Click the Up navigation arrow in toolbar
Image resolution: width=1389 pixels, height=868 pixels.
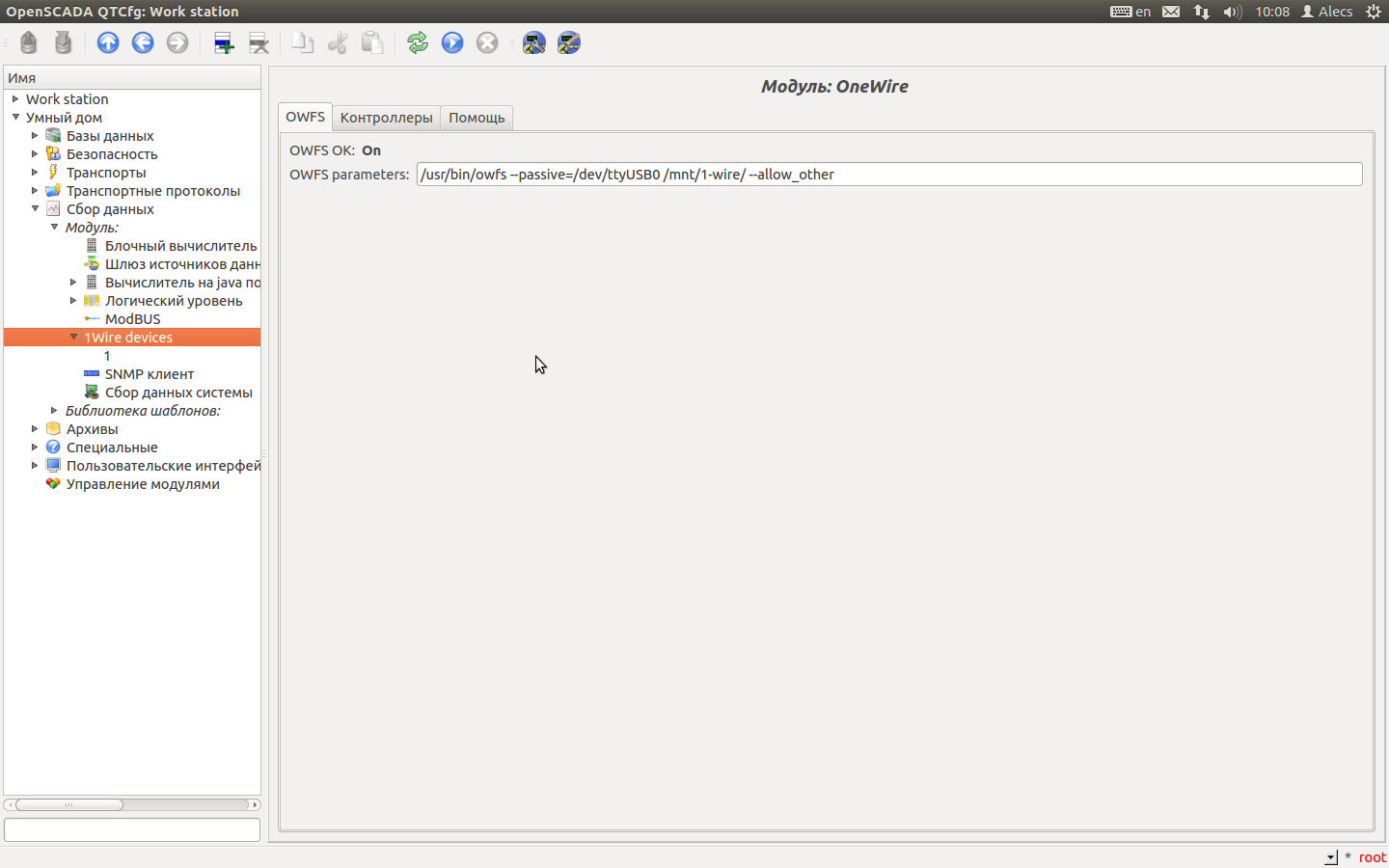(x=108, y=42)
